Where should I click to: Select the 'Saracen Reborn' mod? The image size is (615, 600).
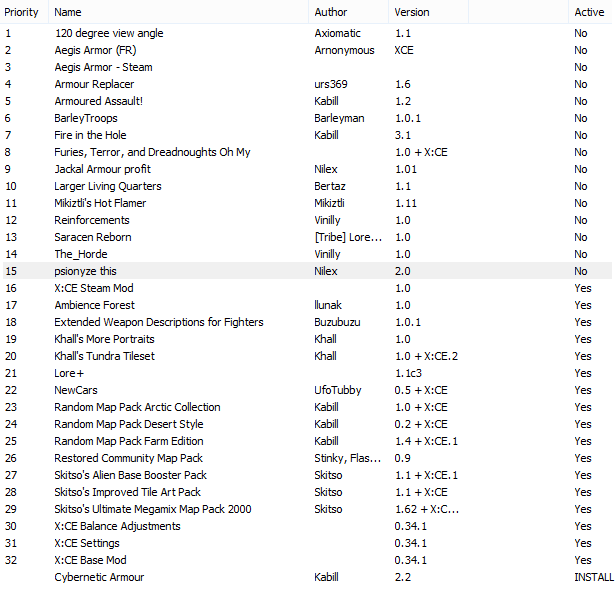(93, 237)
